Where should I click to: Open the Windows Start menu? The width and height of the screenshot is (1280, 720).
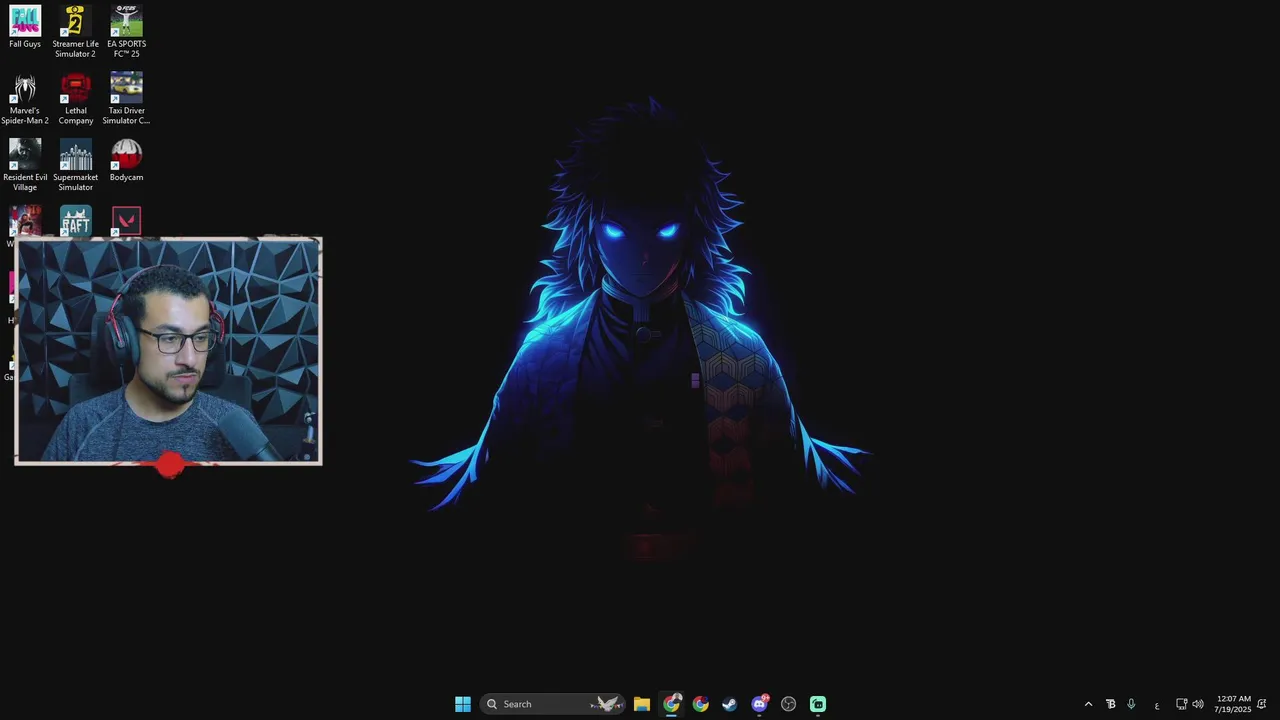[463, 704]
